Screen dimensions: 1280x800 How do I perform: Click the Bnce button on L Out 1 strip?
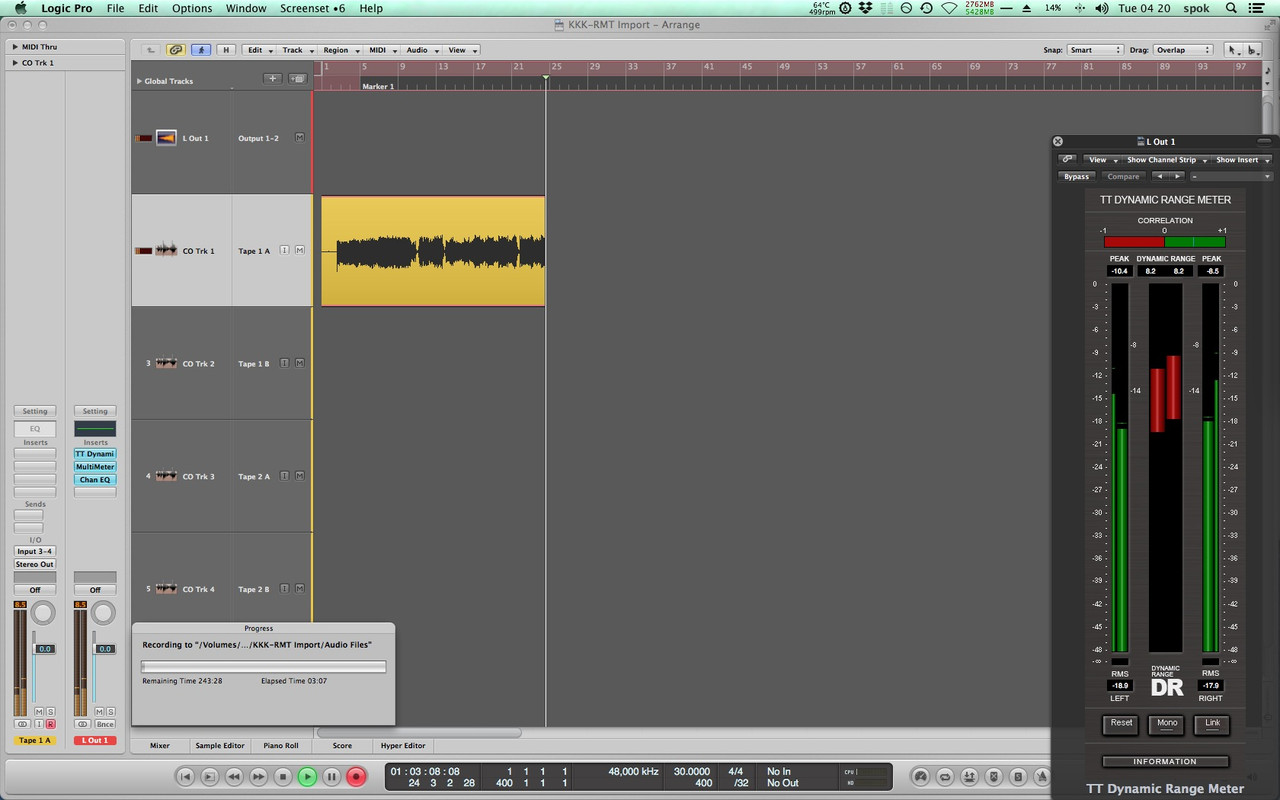[x=104, y=724]
